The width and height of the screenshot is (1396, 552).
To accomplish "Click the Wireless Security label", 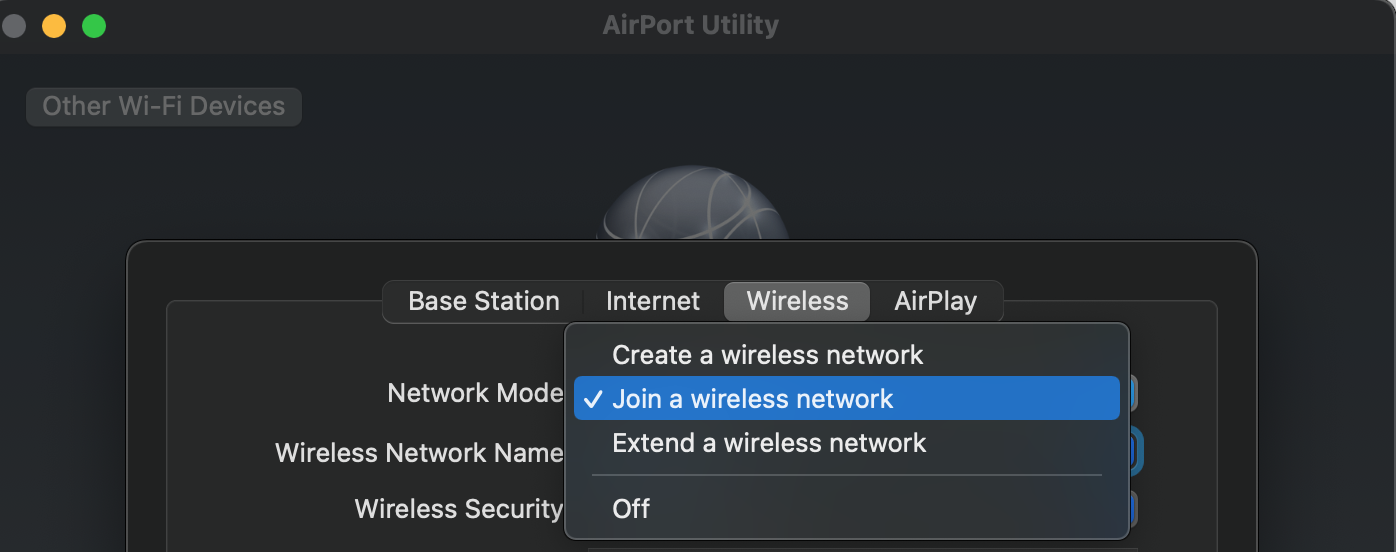I will pos(458,509).
